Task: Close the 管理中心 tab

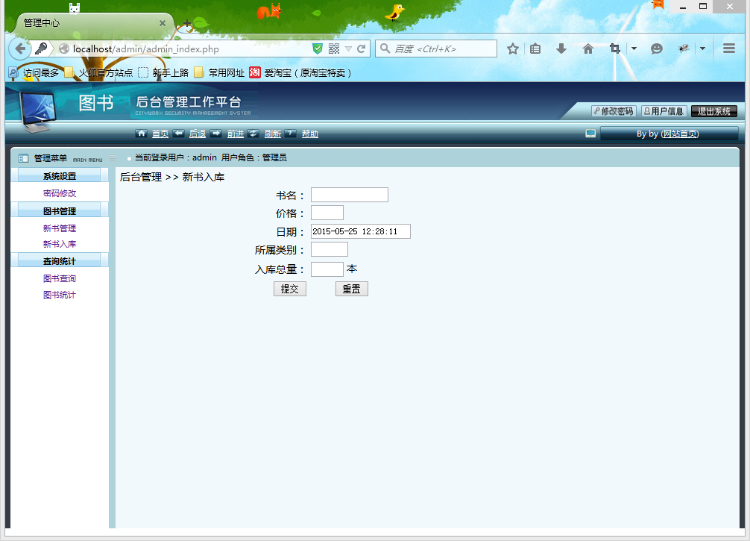Action: click(x=162, y=23)
